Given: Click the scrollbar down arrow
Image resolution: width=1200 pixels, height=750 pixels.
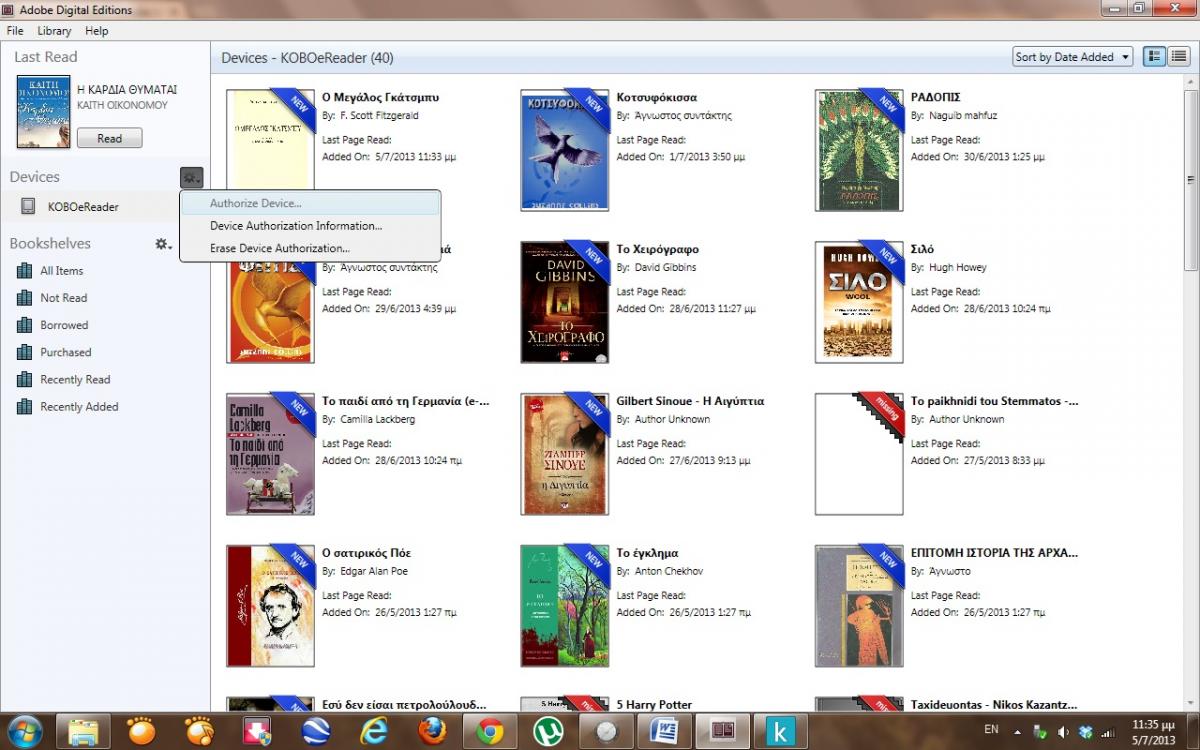Looking at the screenshot, I should click(1190, 704).
